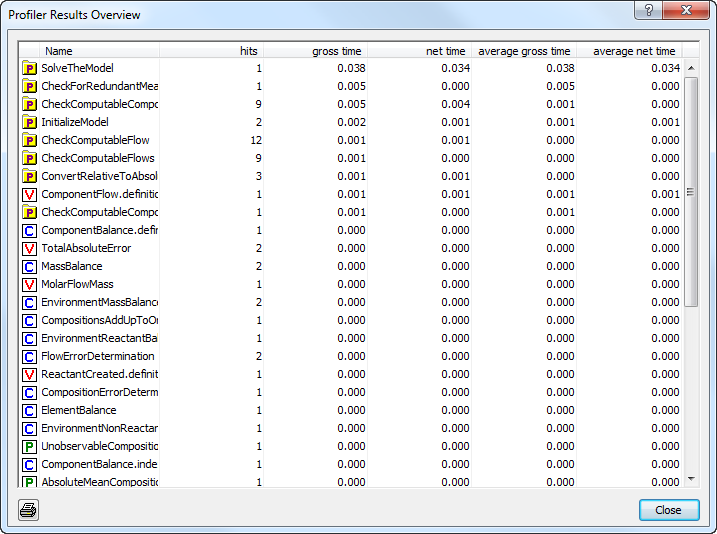Click the ComponentBalance.defin constraint icon

point(29,230)
